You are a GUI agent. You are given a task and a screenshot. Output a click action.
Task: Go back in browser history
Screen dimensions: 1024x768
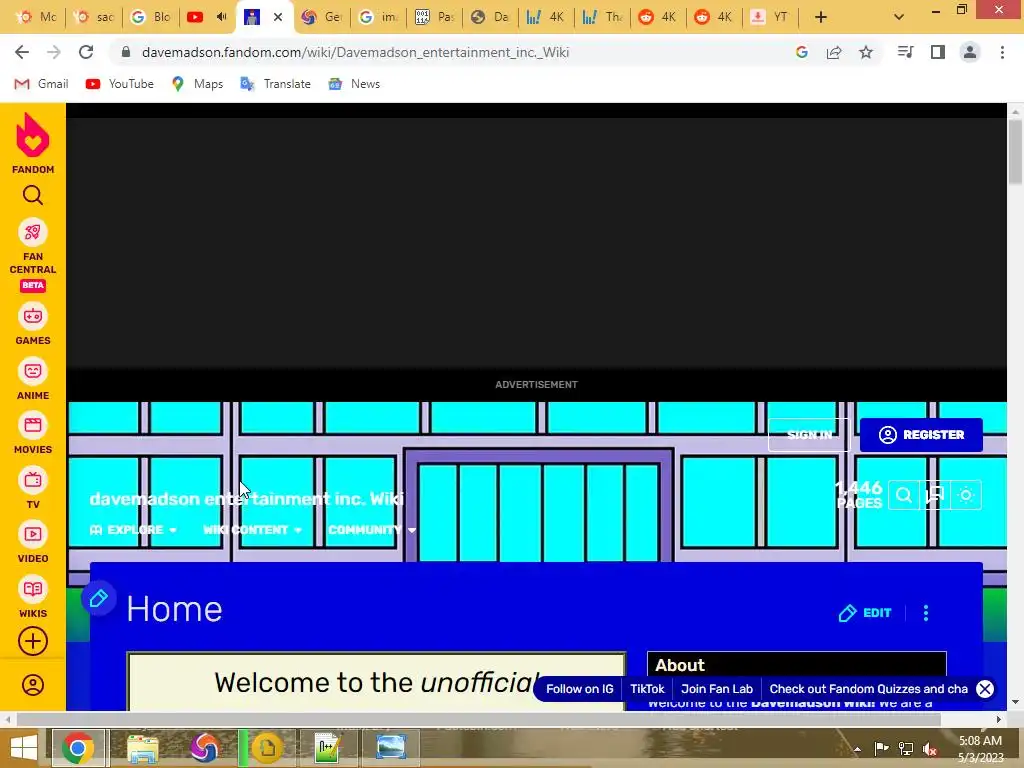[22, 52]
